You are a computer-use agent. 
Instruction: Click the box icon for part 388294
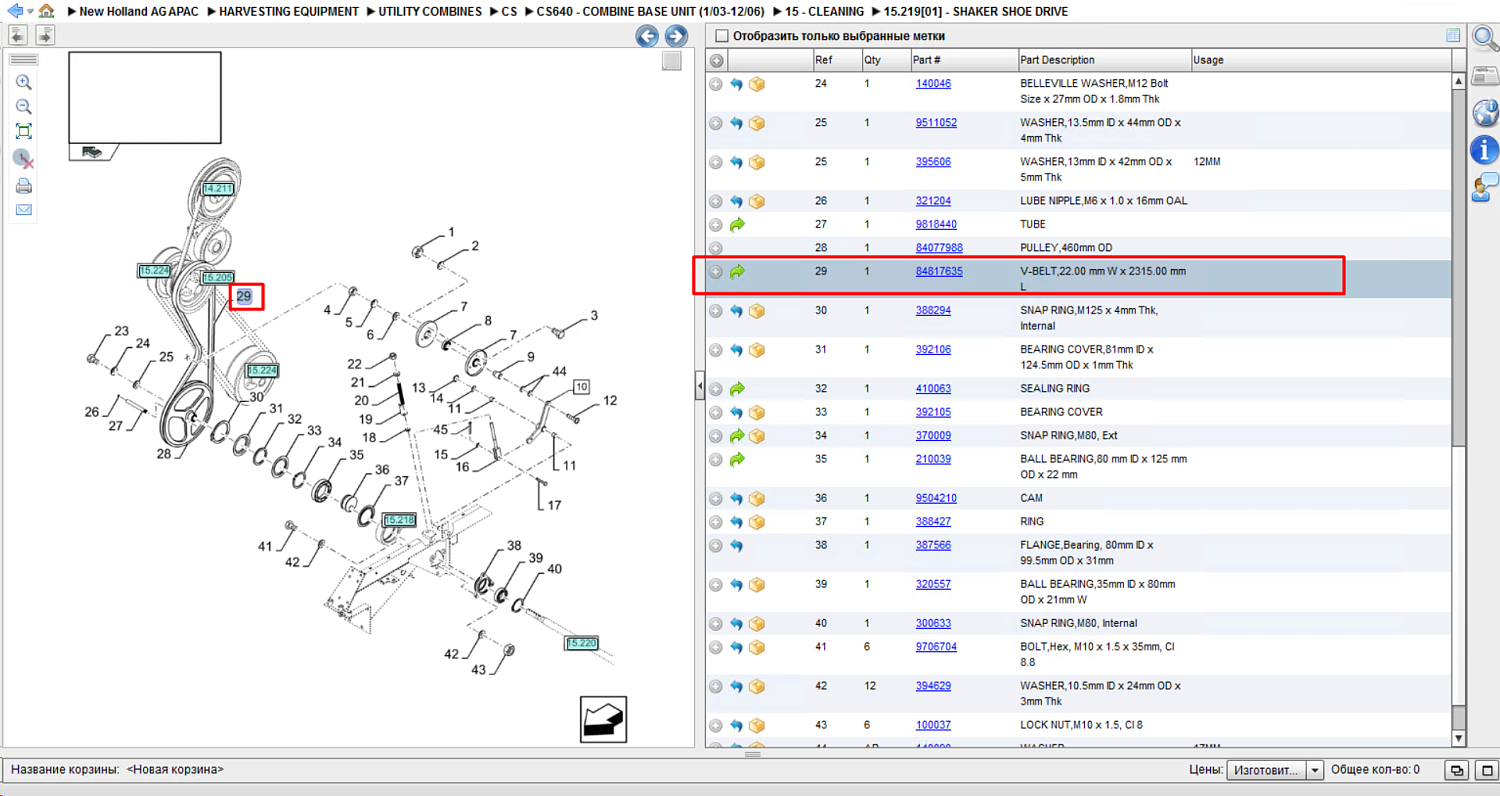(757, 312)
